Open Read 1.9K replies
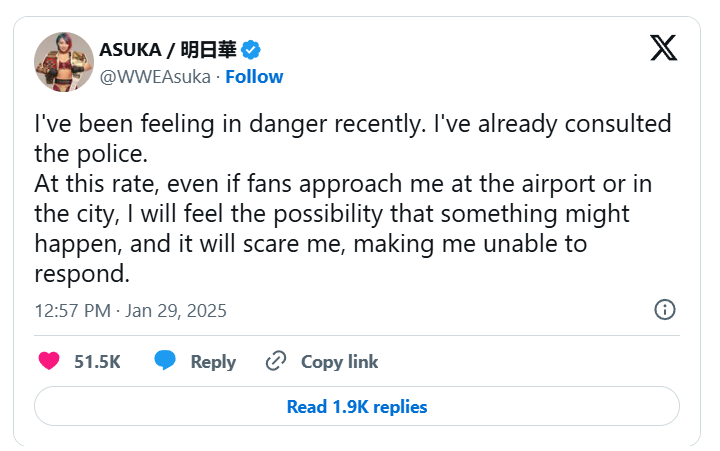This screenshot has height=451, width=720. (x=357, y=407)
